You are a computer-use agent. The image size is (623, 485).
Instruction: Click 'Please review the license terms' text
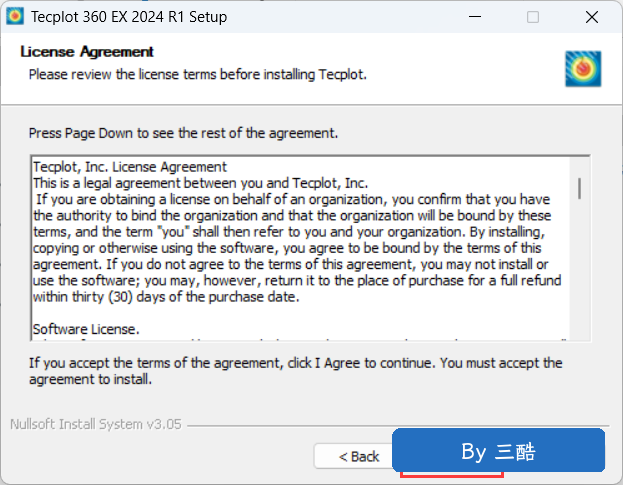[x=197, y=74]
